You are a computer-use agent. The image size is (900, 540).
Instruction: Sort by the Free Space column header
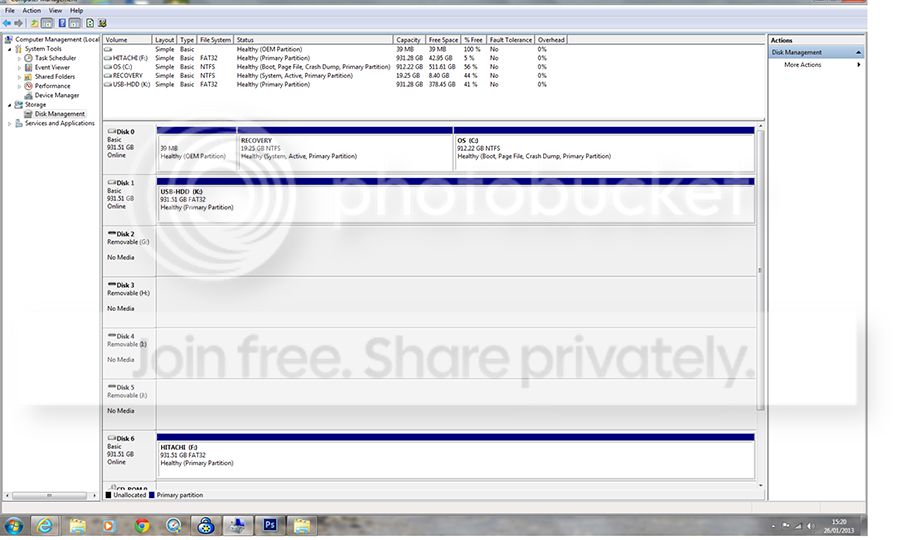pos(443,40)
